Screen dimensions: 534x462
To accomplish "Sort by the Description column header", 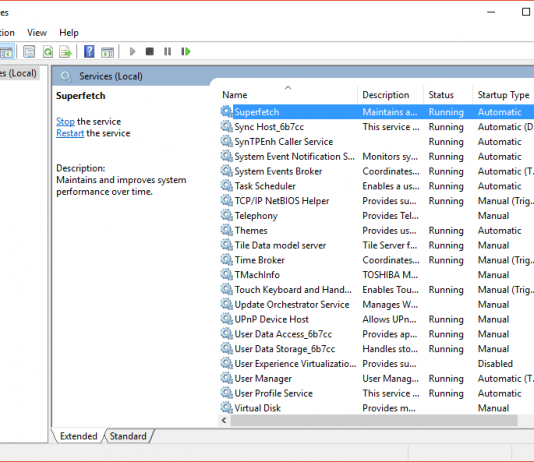I will coord(391,95).
